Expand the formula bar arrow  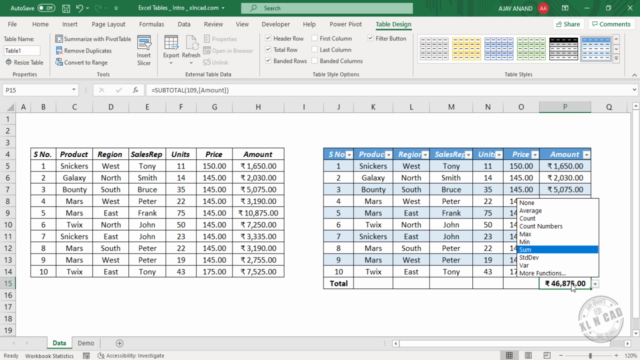coord(634,90)
